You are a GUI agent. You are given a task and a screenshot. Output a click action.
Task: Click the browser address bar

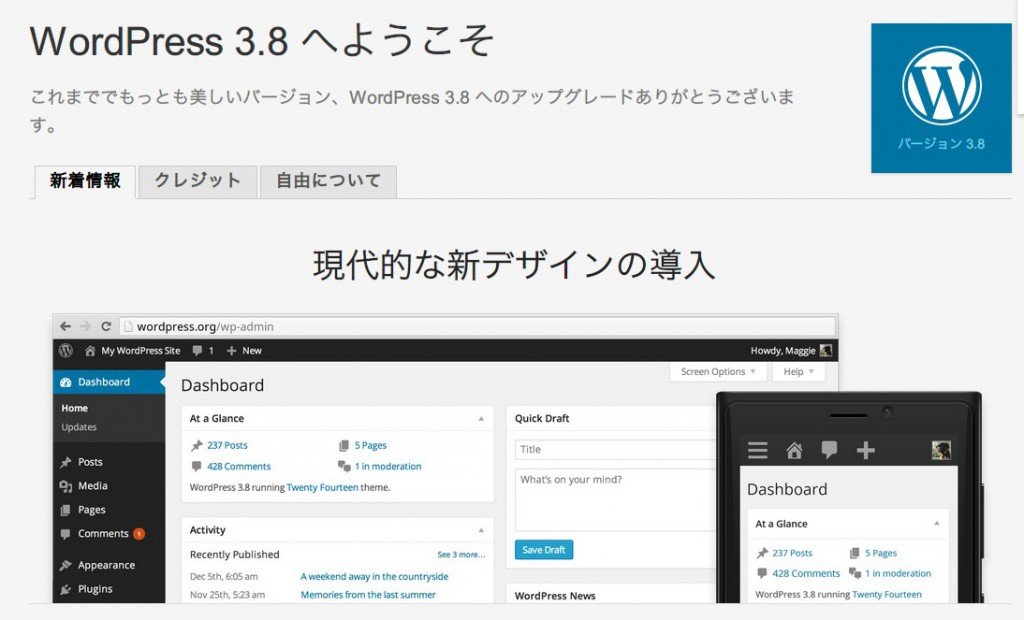(x=480, y=326)
